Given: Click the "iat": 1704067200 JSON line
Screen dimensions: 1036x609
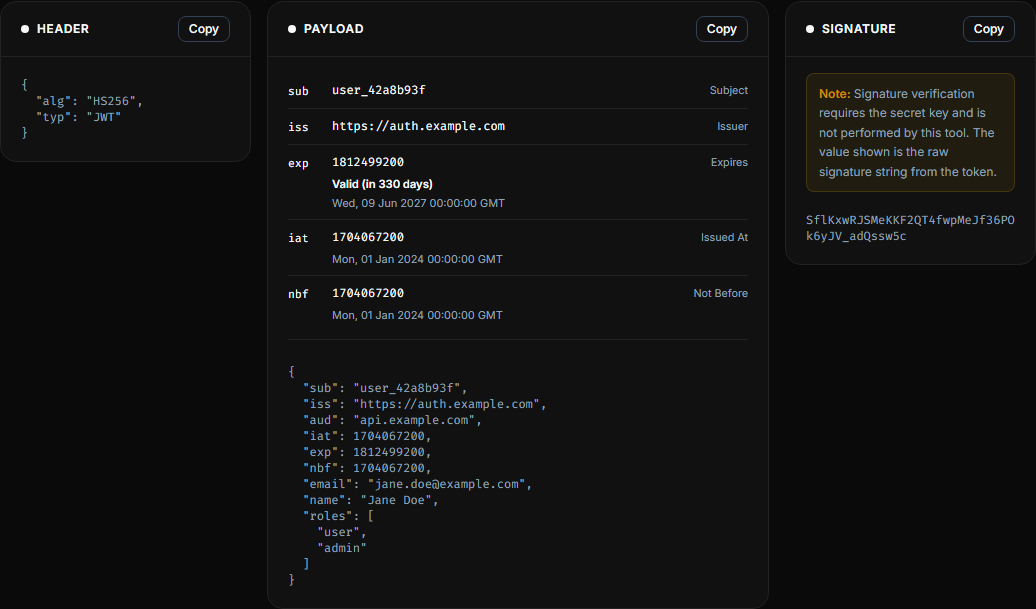Looking at the screenshot, I should pyautogui.click(x=367, y=436).
